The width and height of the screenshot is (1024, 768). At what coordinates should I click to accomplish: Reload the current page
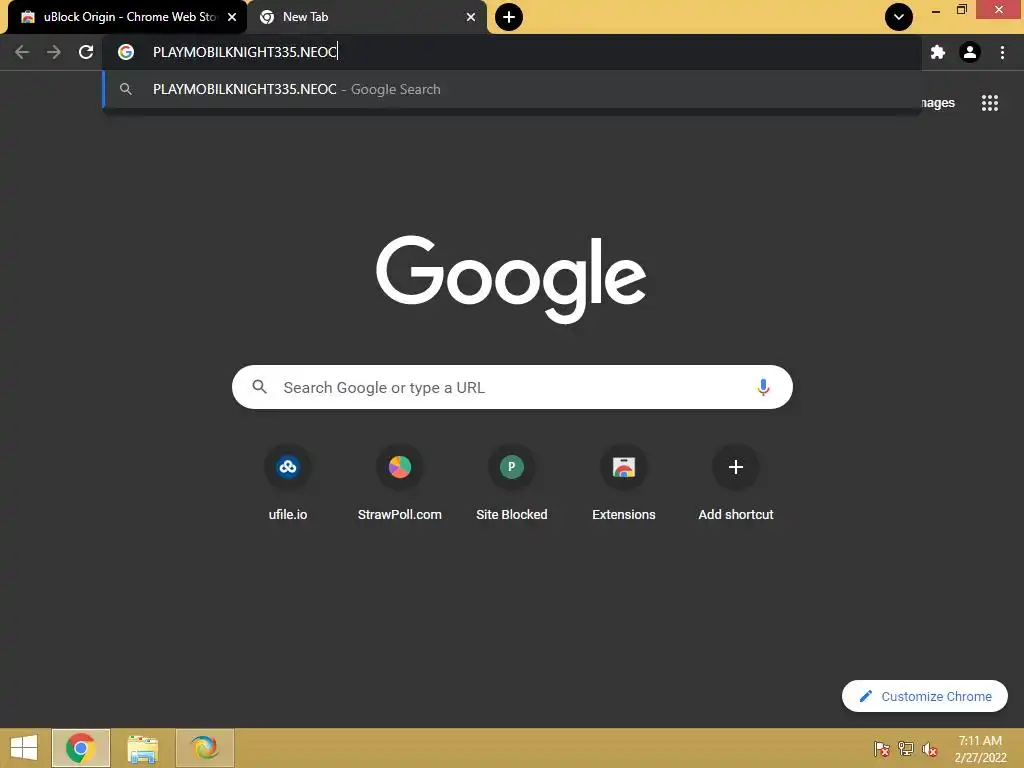(86, 52)
